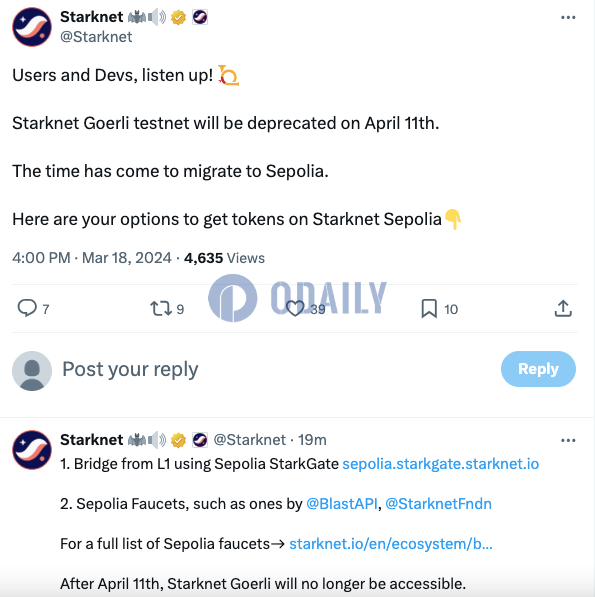Open the @StarknetFndn mention

tap(439, 504)
